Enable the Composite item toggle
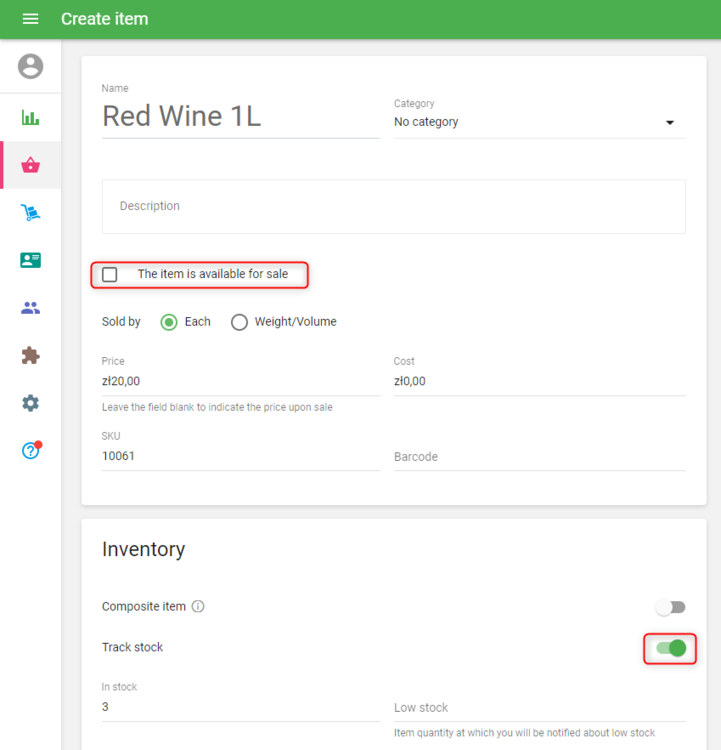Screen dimensions: 721x750 670,607
